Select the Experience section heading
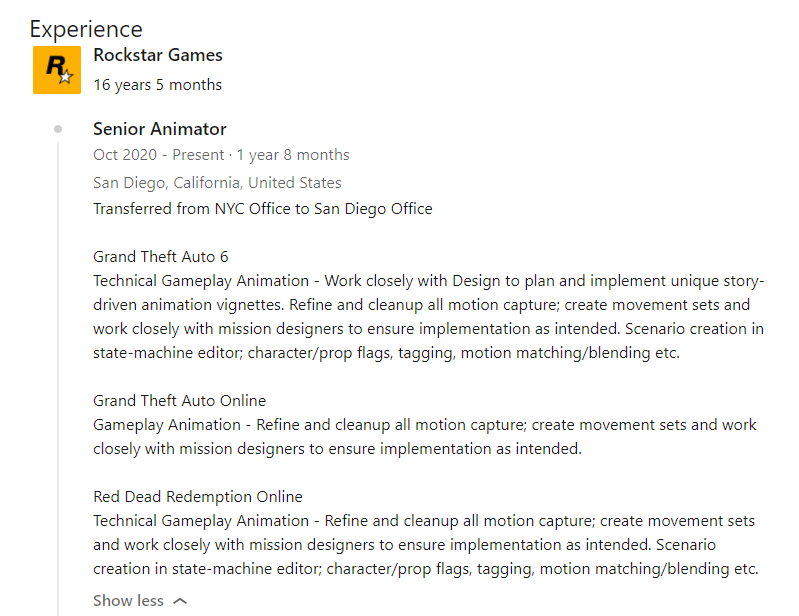Viewport: 799px width, 616px height. pyautogui.click(x=86, y=29)
